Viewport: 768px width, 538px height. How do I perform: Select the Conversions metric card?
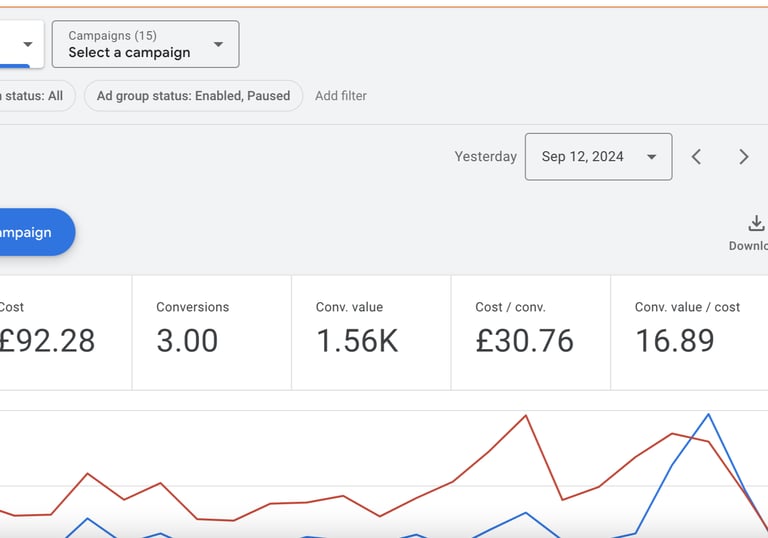(x=211, y=332)
